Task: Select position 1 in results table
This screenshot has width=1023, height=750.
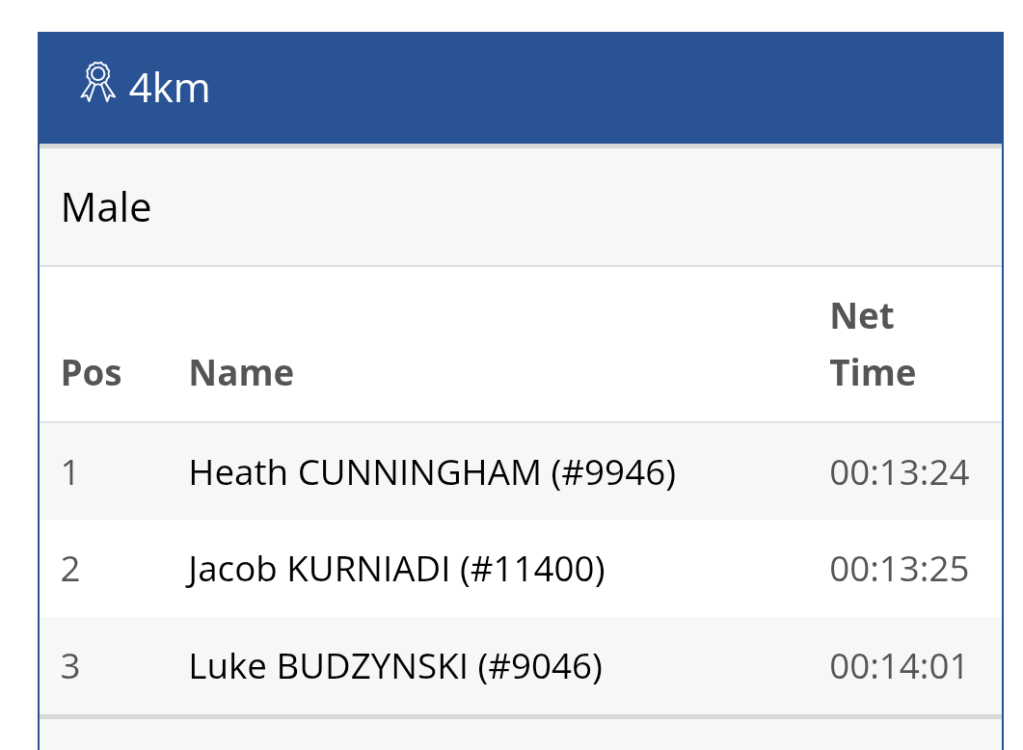Action: 69,472
